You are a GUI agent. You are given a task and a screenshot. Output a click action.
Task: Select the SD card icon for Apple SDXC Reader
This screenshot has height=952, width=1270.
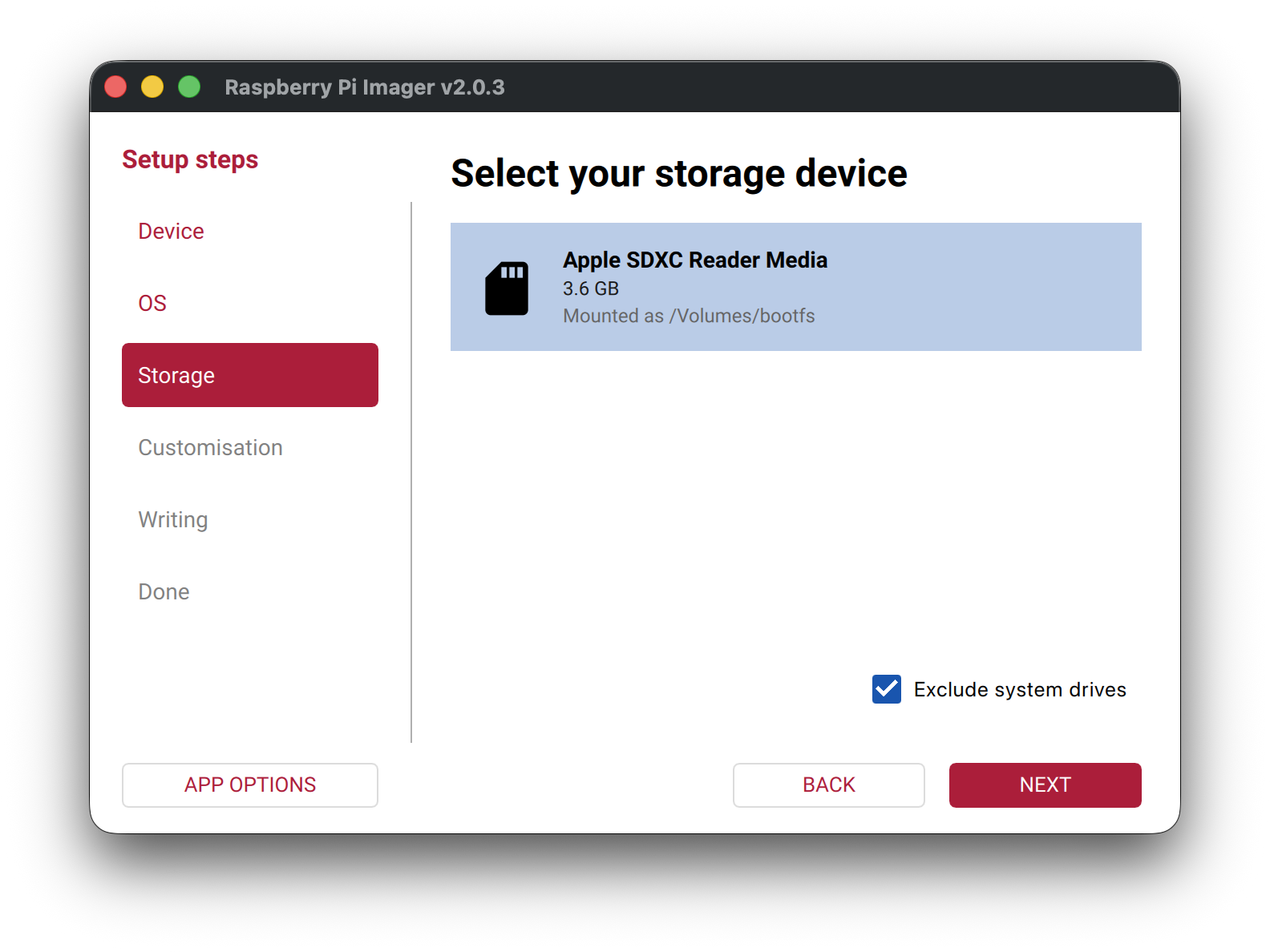507,288
